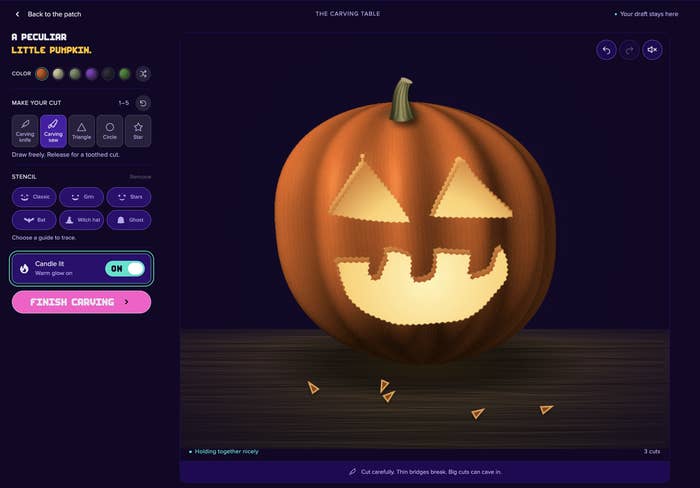Click the pumpkin stem
This screenshot has height=488, width=700.
click(402, 100)
